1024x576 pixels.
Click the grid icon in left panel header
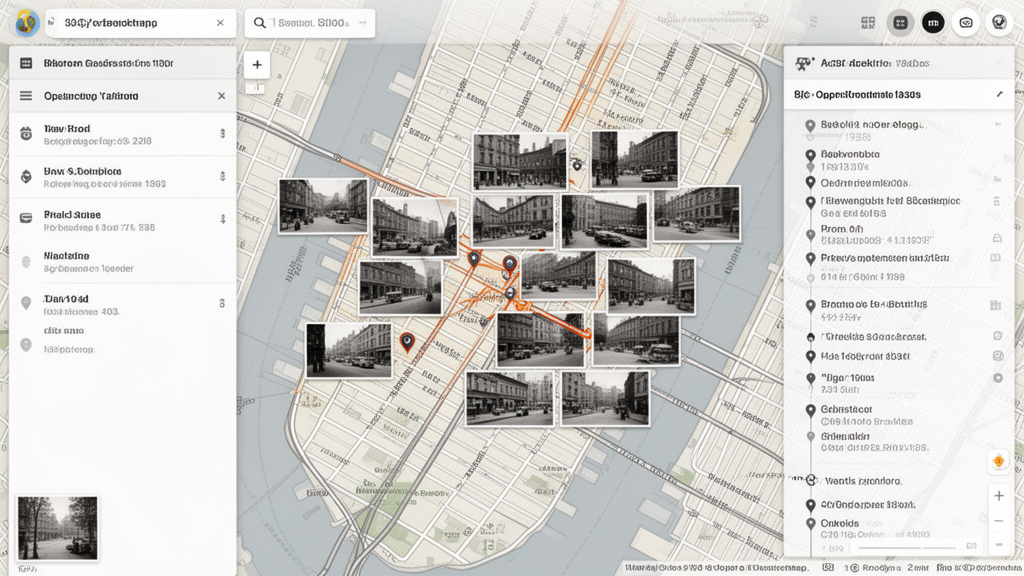click(x=26, y=63)
